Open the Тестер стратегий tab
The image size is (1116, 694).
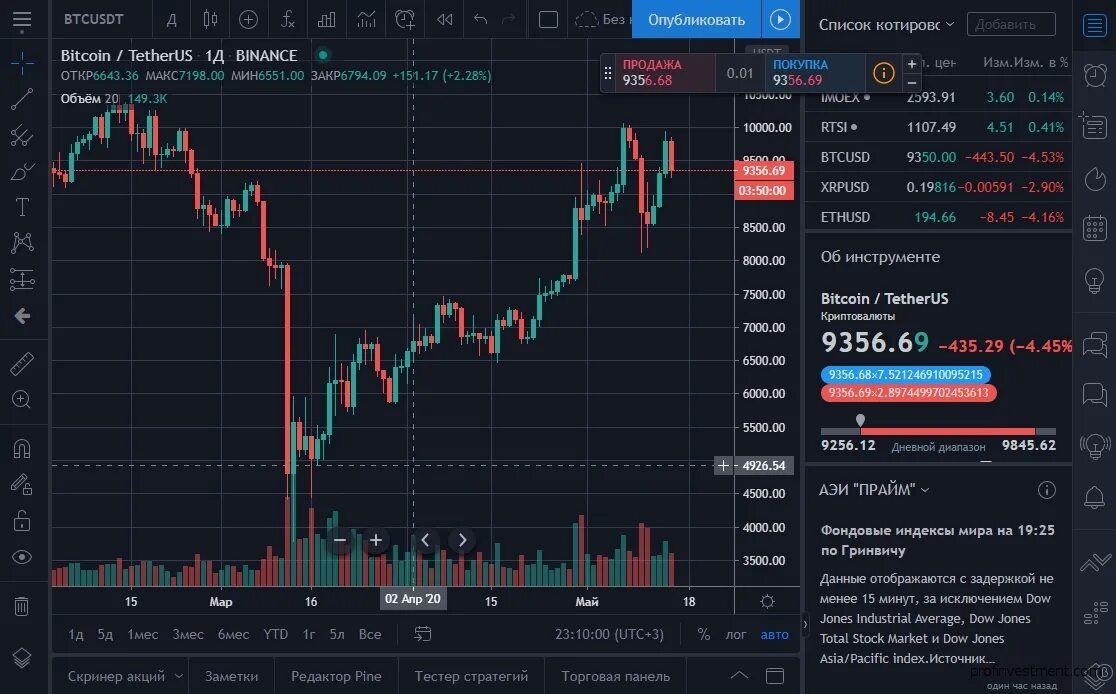click(x=471, y=675)
